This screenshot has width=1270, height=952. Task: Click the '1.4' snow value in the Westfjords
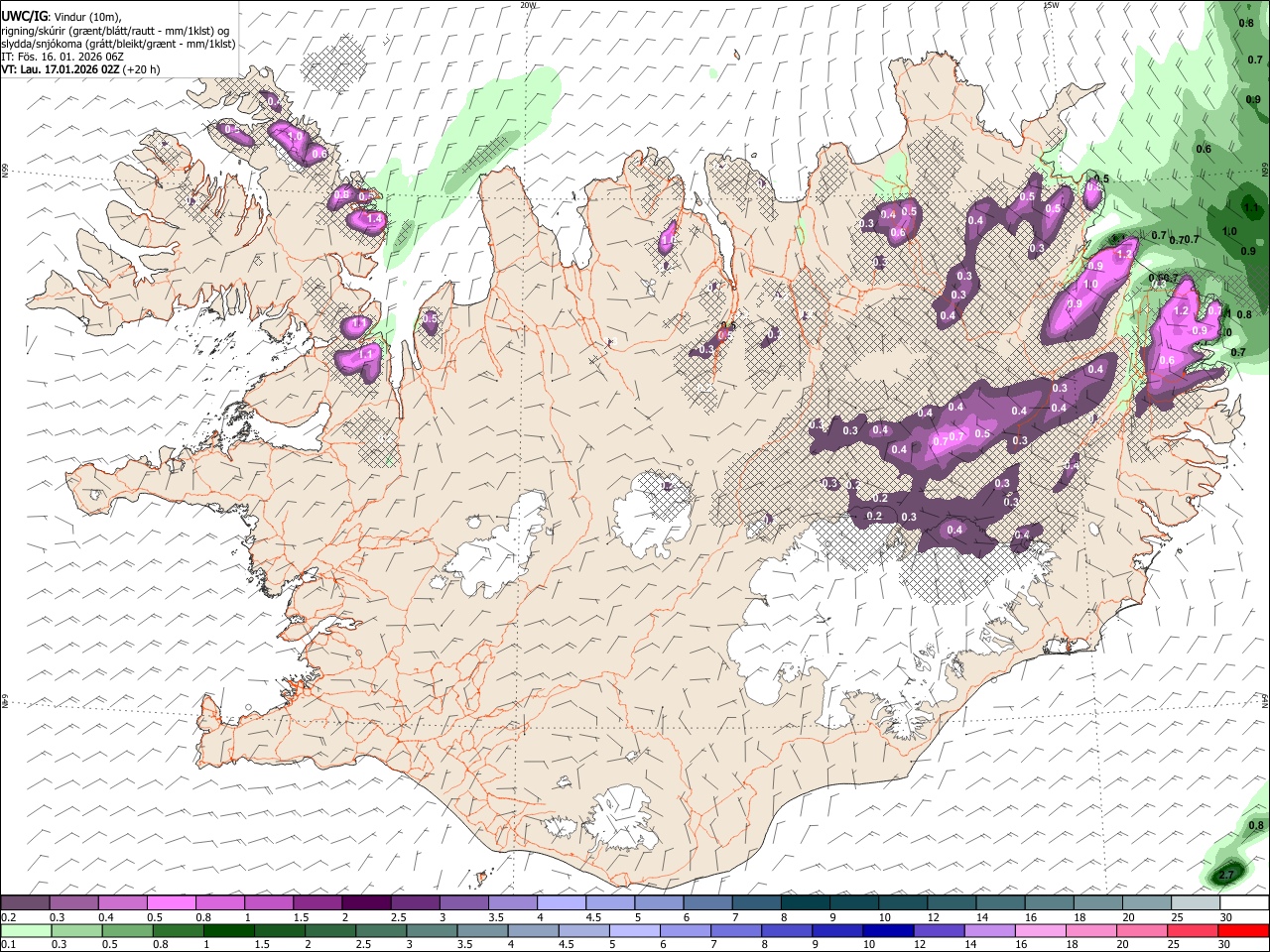pos(375,218)
